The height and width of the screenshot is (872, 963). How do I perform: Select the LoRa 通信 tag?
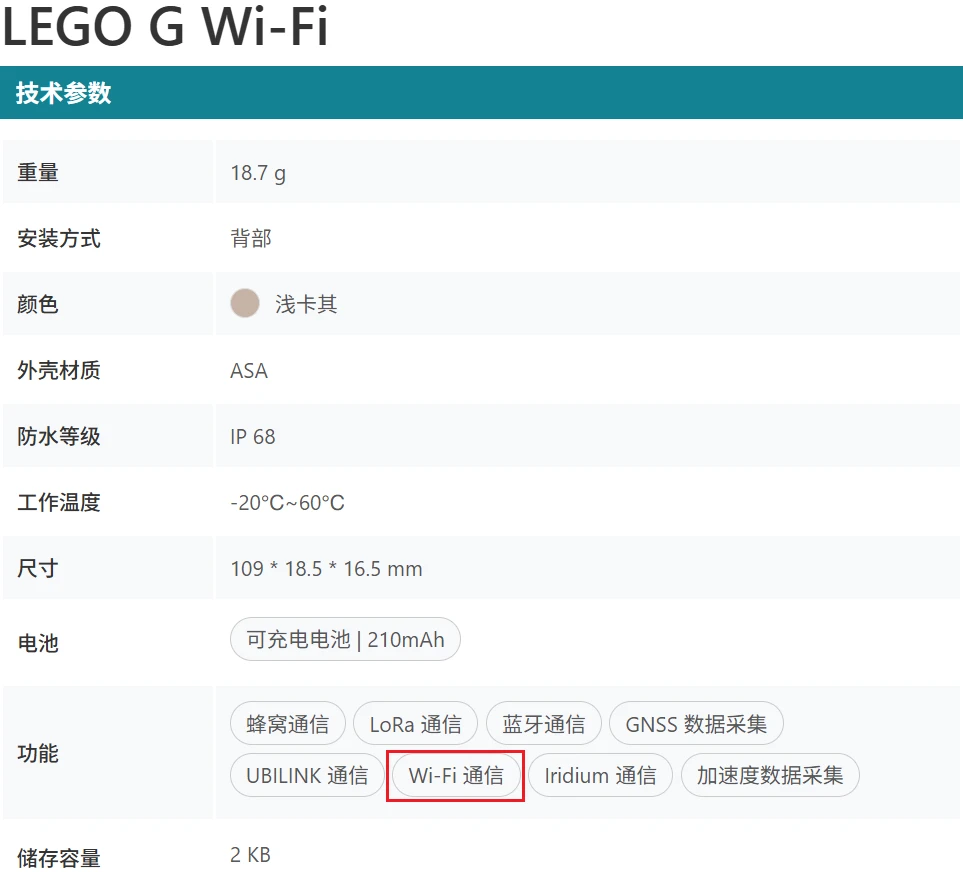click(415, 724)
